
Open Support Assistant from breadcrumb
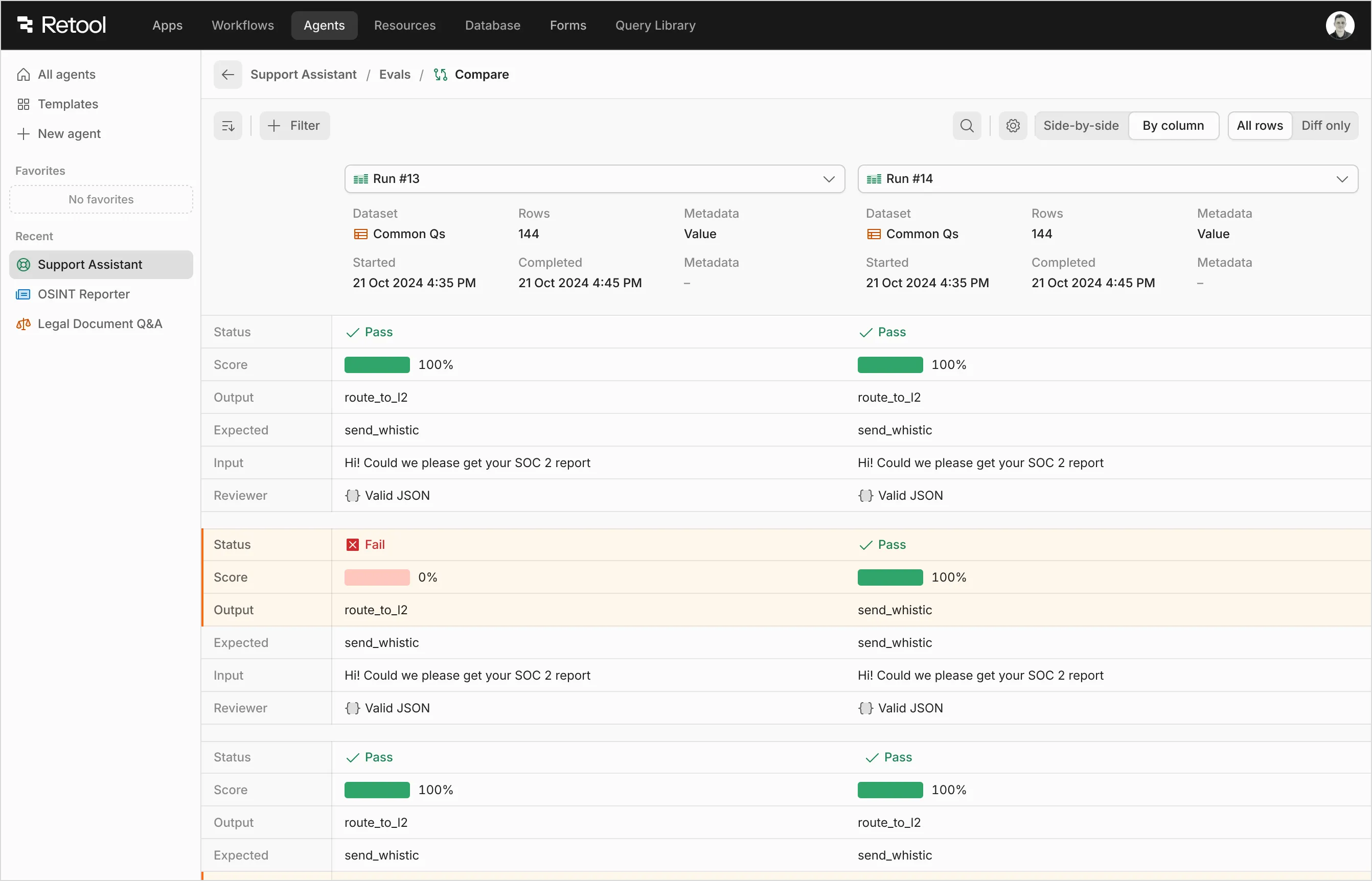[303, 75]
